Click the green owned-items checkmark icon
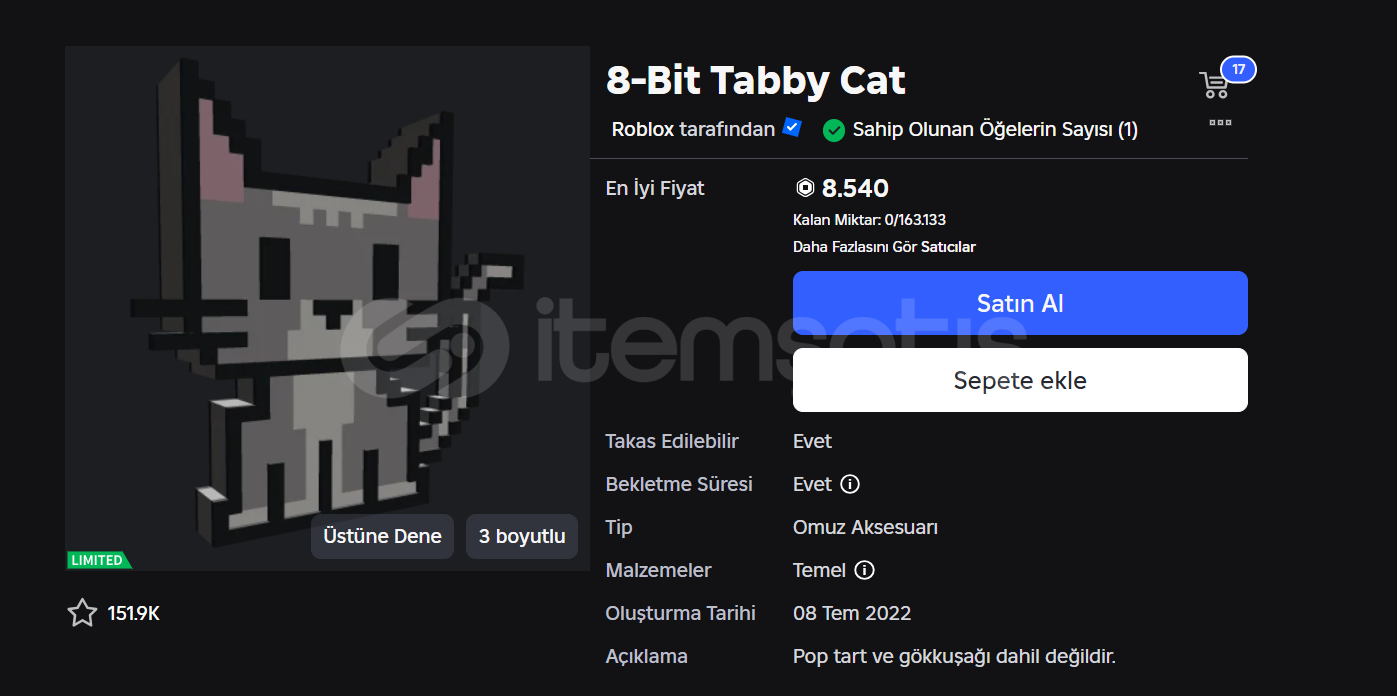This screenshot has height=696, width=1397. [833, 130]
